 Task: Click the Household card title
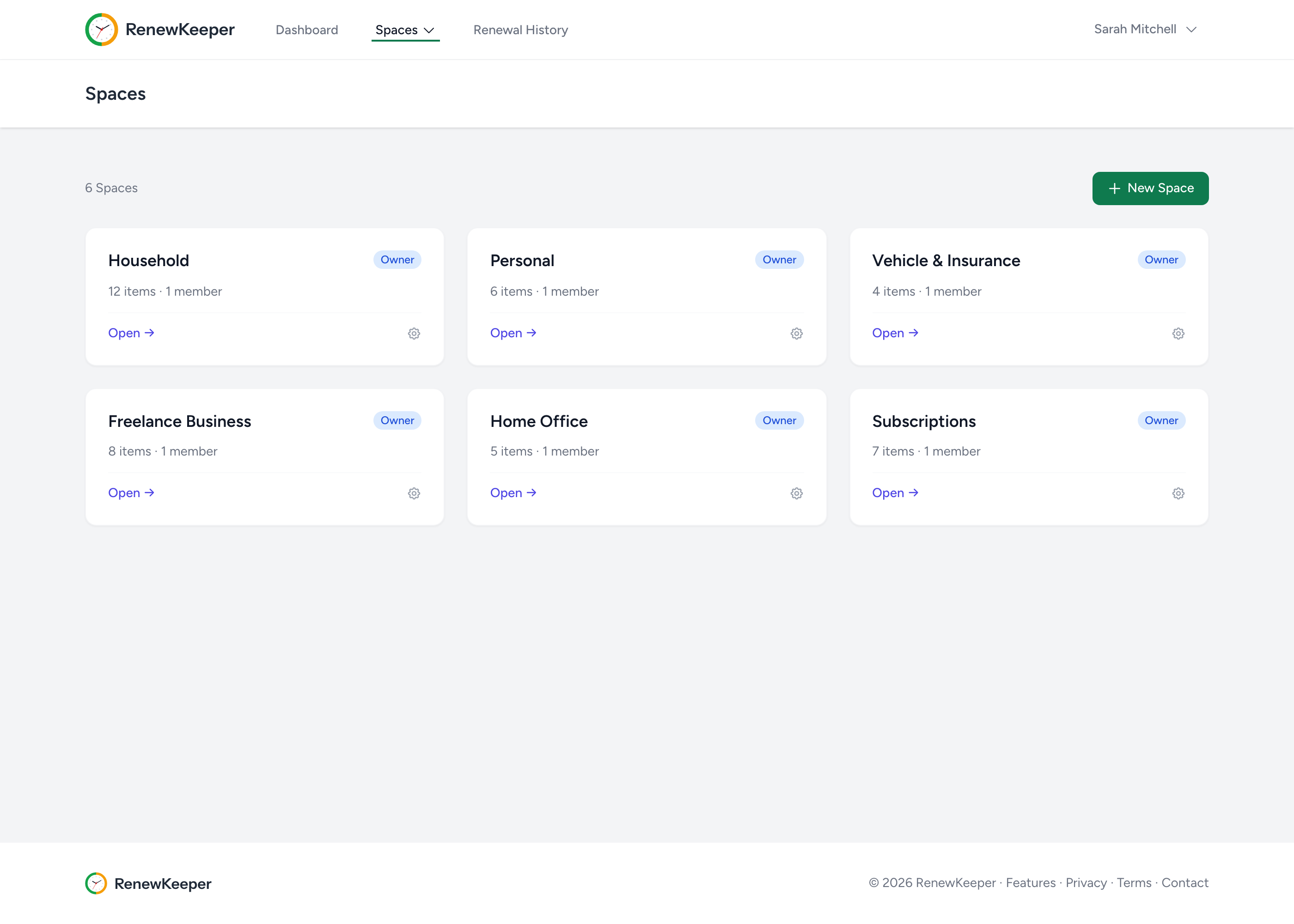click(x=148, y=261)
